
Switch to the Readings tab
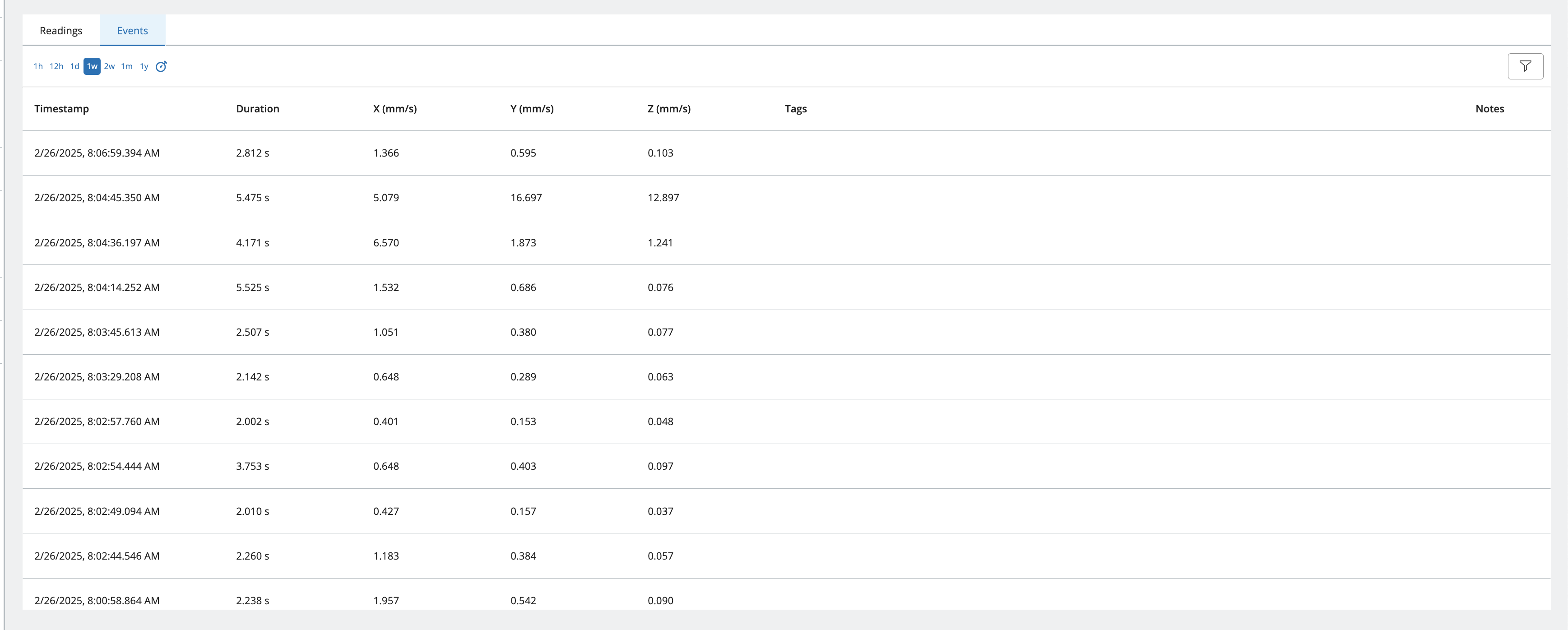coord(61,30)
